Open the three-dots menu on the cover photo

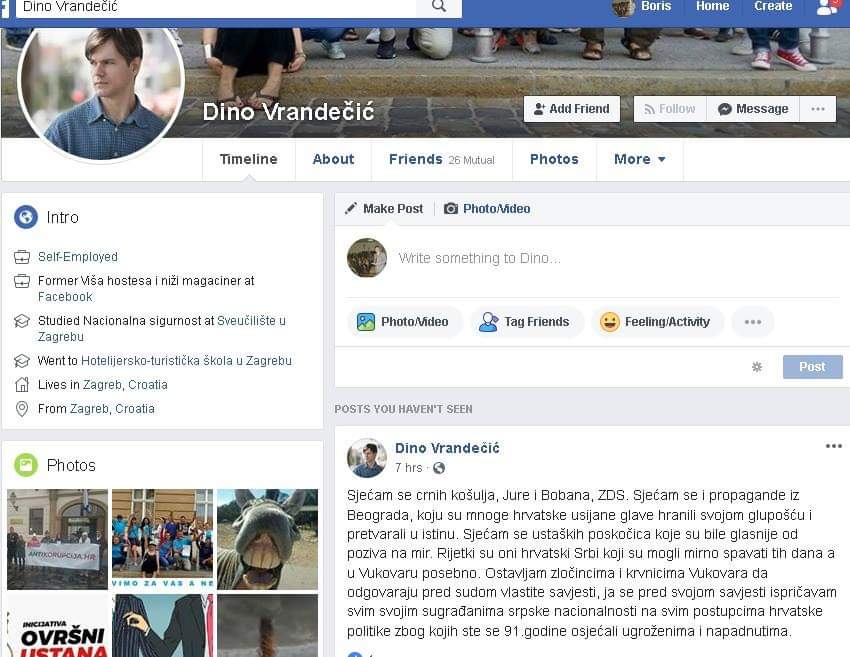(x=817, y=109)
